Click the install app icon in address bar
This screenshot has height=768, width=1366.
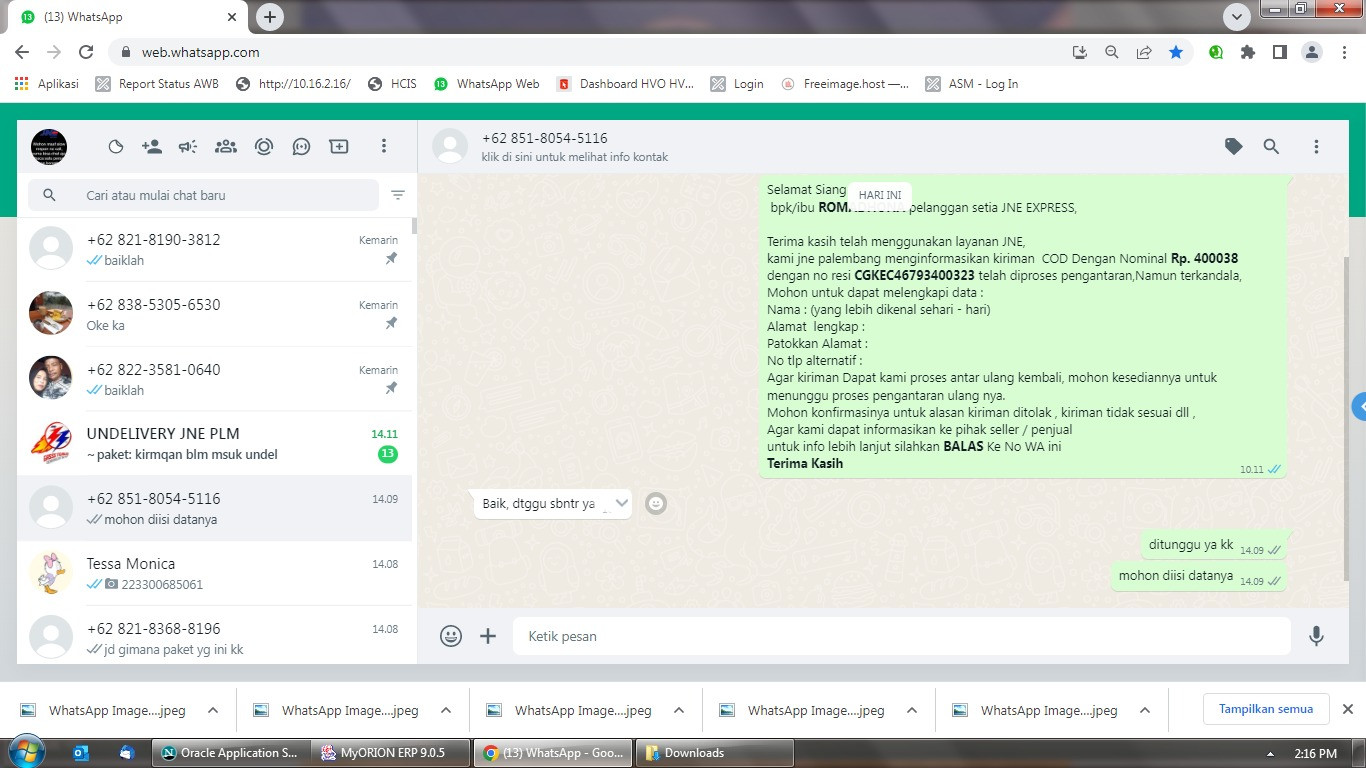coord(1079,52)
